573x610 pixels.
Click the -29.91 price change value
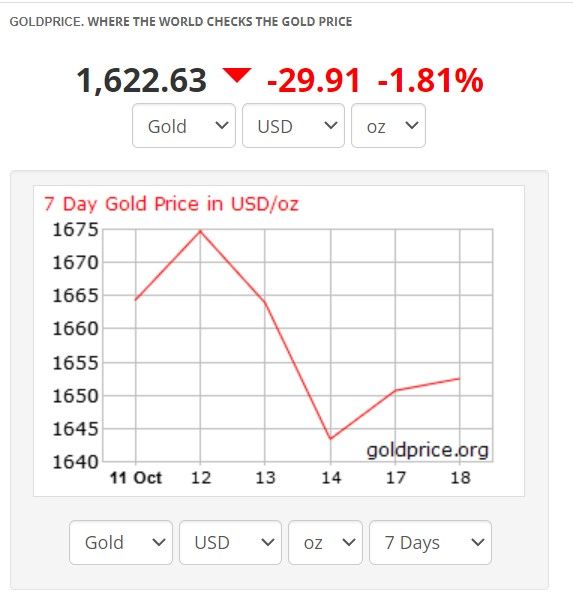tap(314, 81)
